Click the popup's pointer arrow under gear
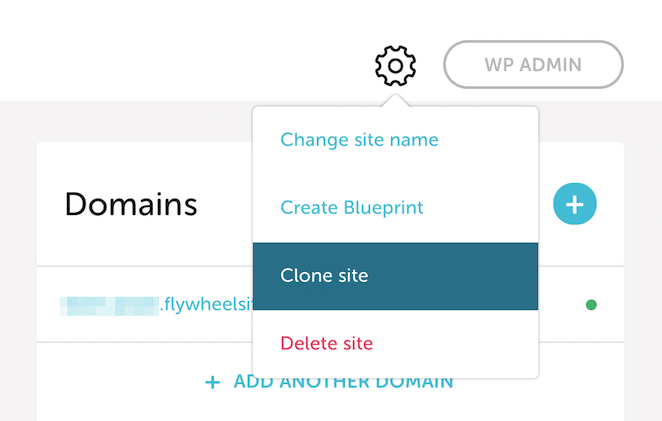Screen dimensions: 662x421 (x=395, y=100)
